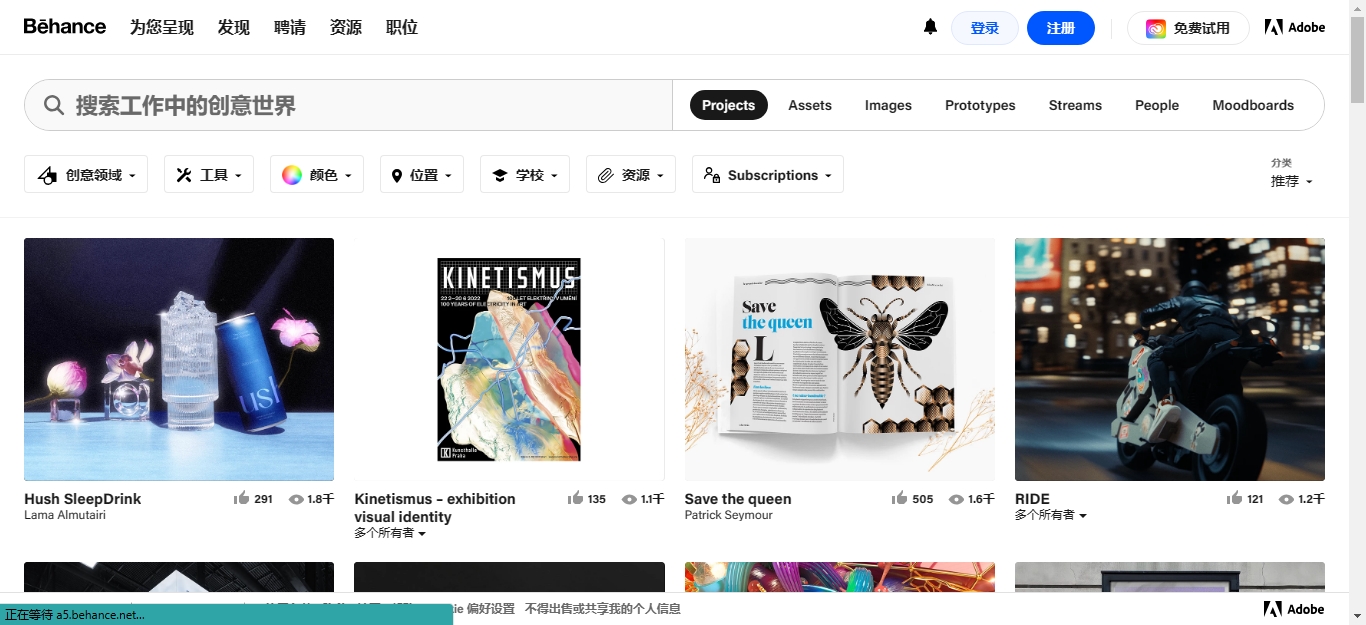Click the color wheel filter icon
The height and width of the screenshot is (625, 1366).
click(292, 175)
